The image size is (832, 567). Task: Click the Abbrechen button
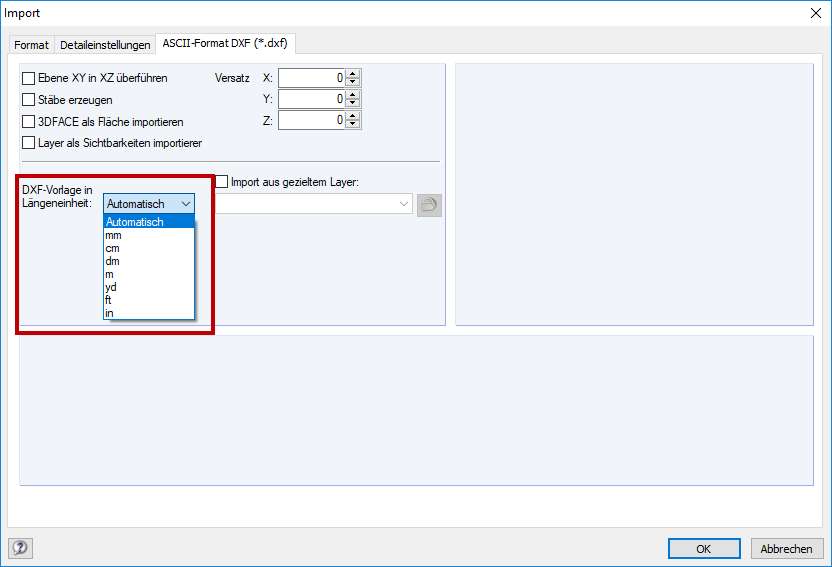(786, 549)
